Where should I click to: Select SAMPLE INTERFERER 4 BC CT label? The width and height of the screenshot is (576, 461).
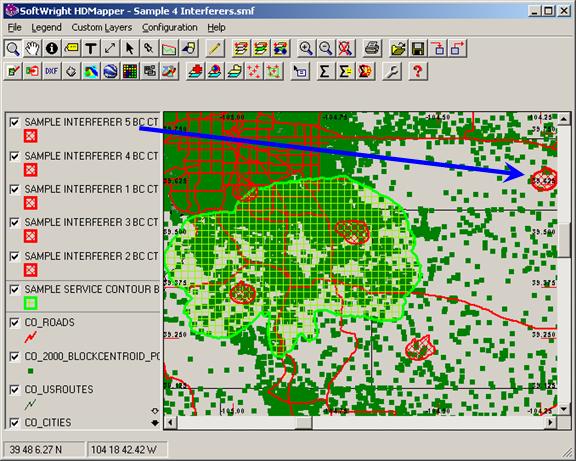(x=91, y=156)
